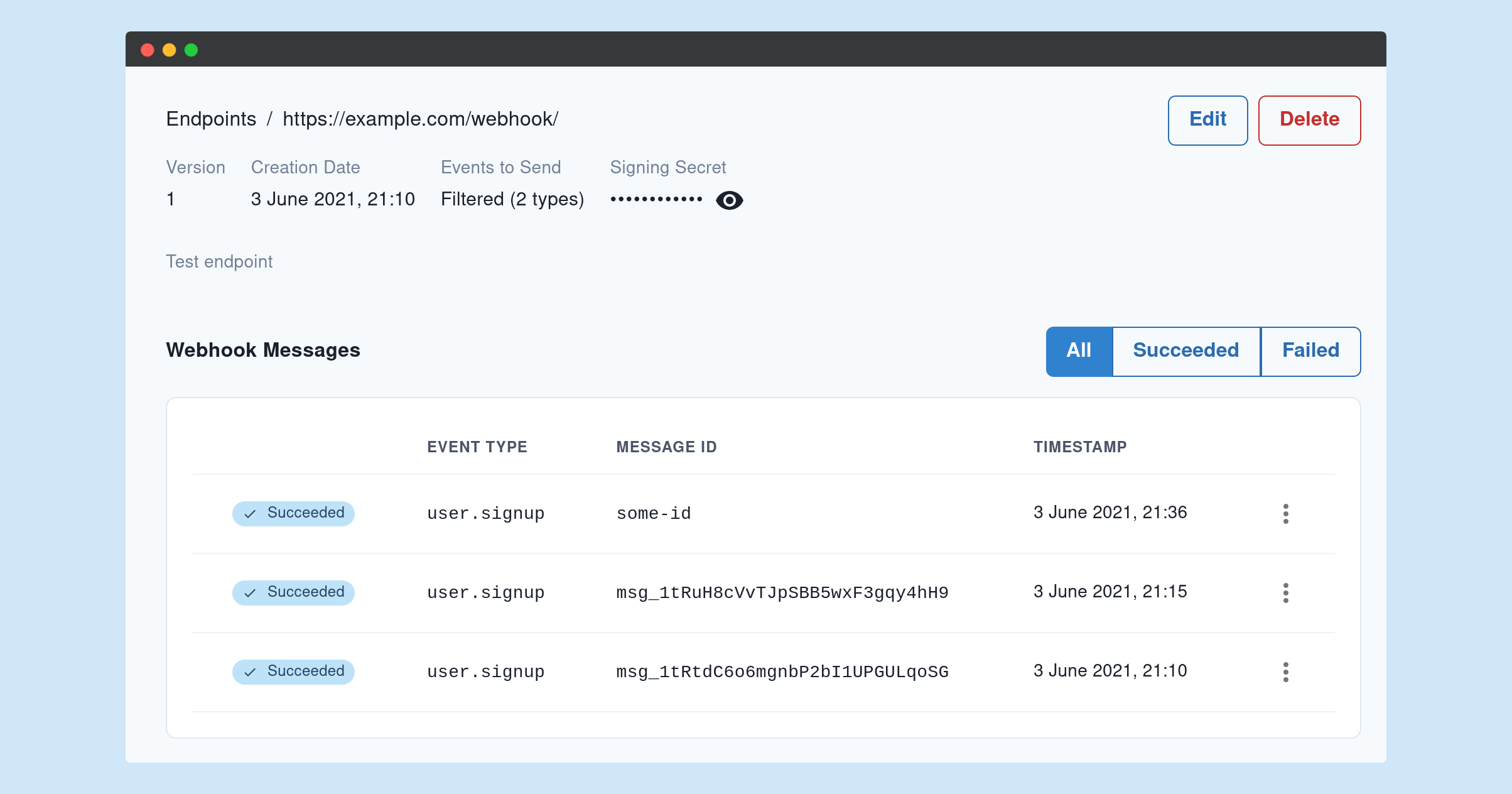
Task: Click the checkmark in the first Succeeded badge
Action: point(250,513)
